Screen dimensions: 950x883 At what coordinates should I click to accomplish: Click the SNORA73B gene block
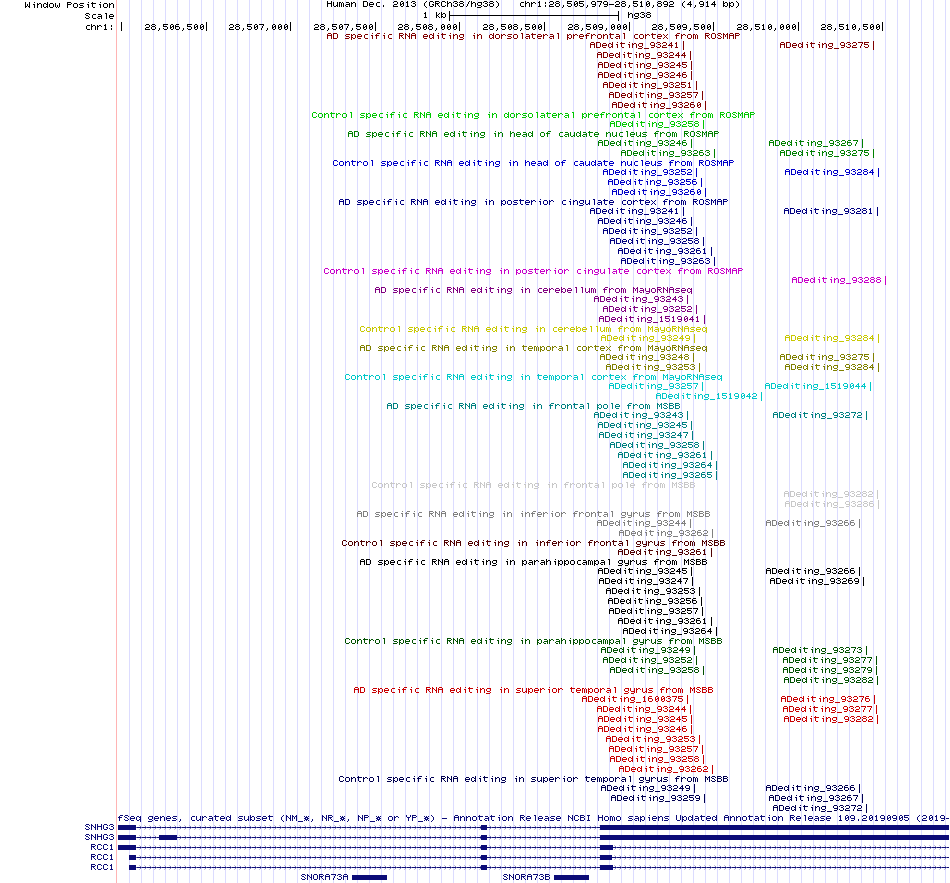(571, 877)
